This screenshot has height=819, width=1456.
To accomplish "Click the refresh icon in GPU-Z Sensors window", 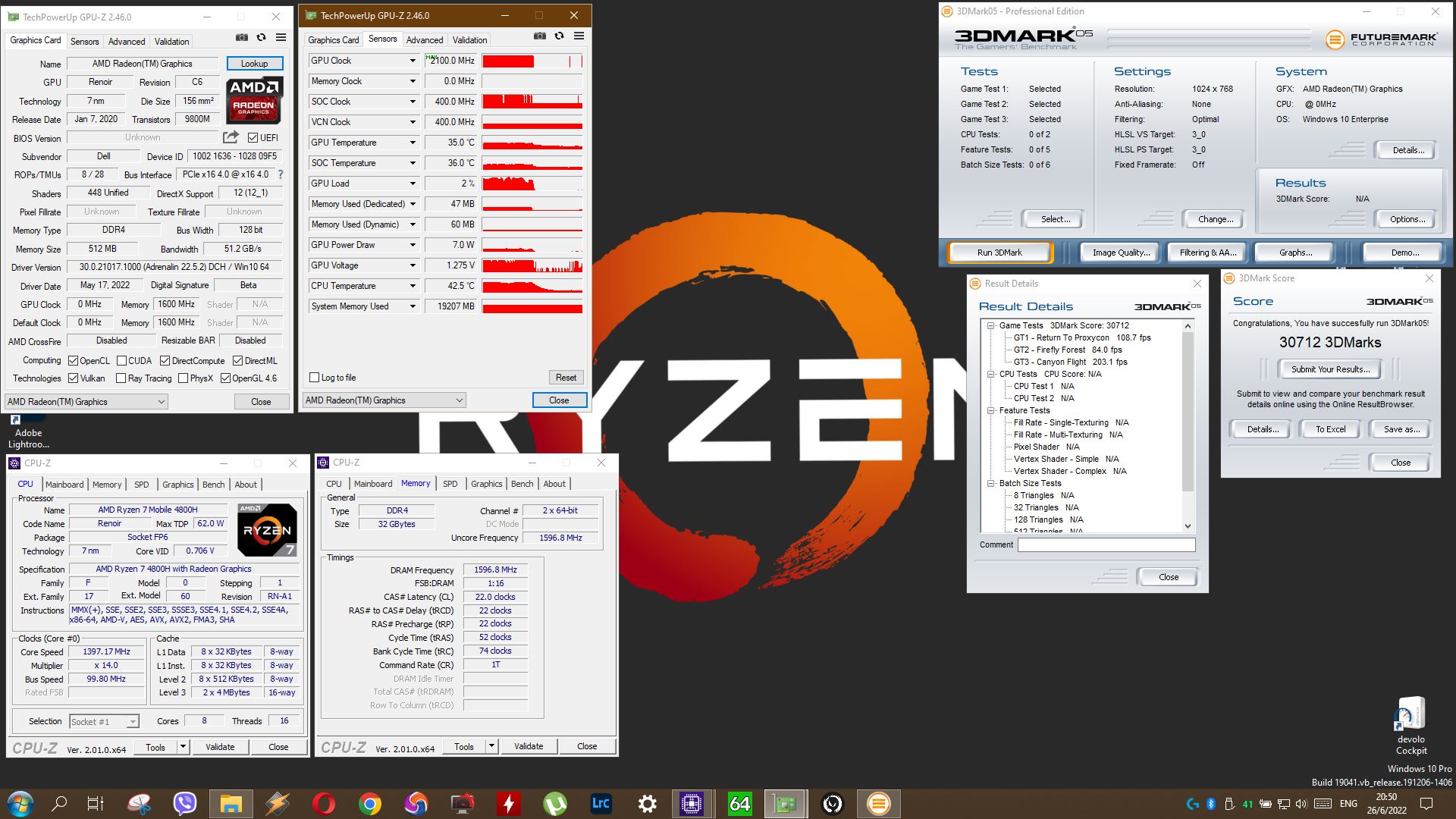I will pos(559,36).
